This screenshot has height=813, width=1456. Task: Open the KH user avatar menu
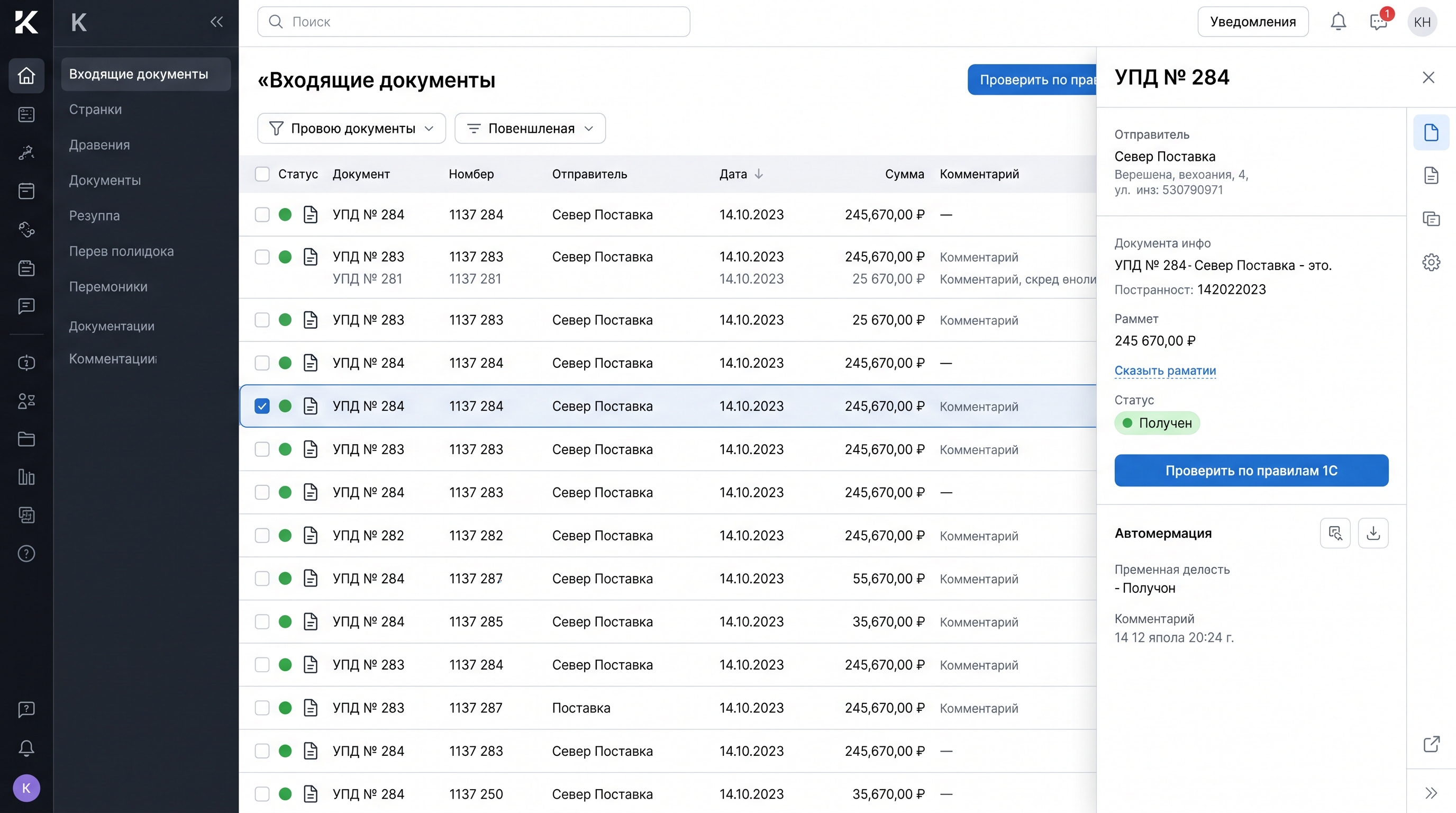point(1422,22)
